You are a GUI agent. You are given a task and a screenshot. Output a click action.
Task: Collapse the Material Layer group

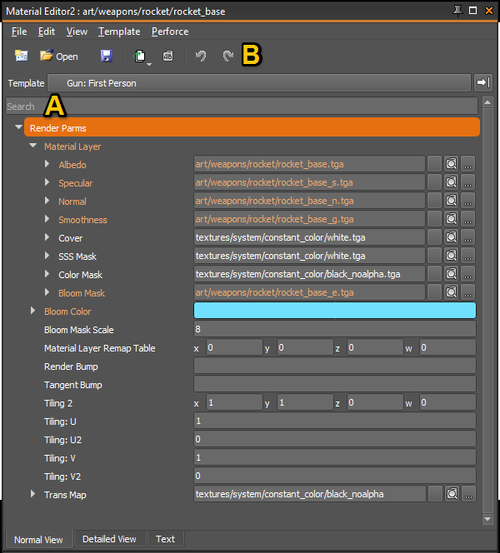(33, 145)
